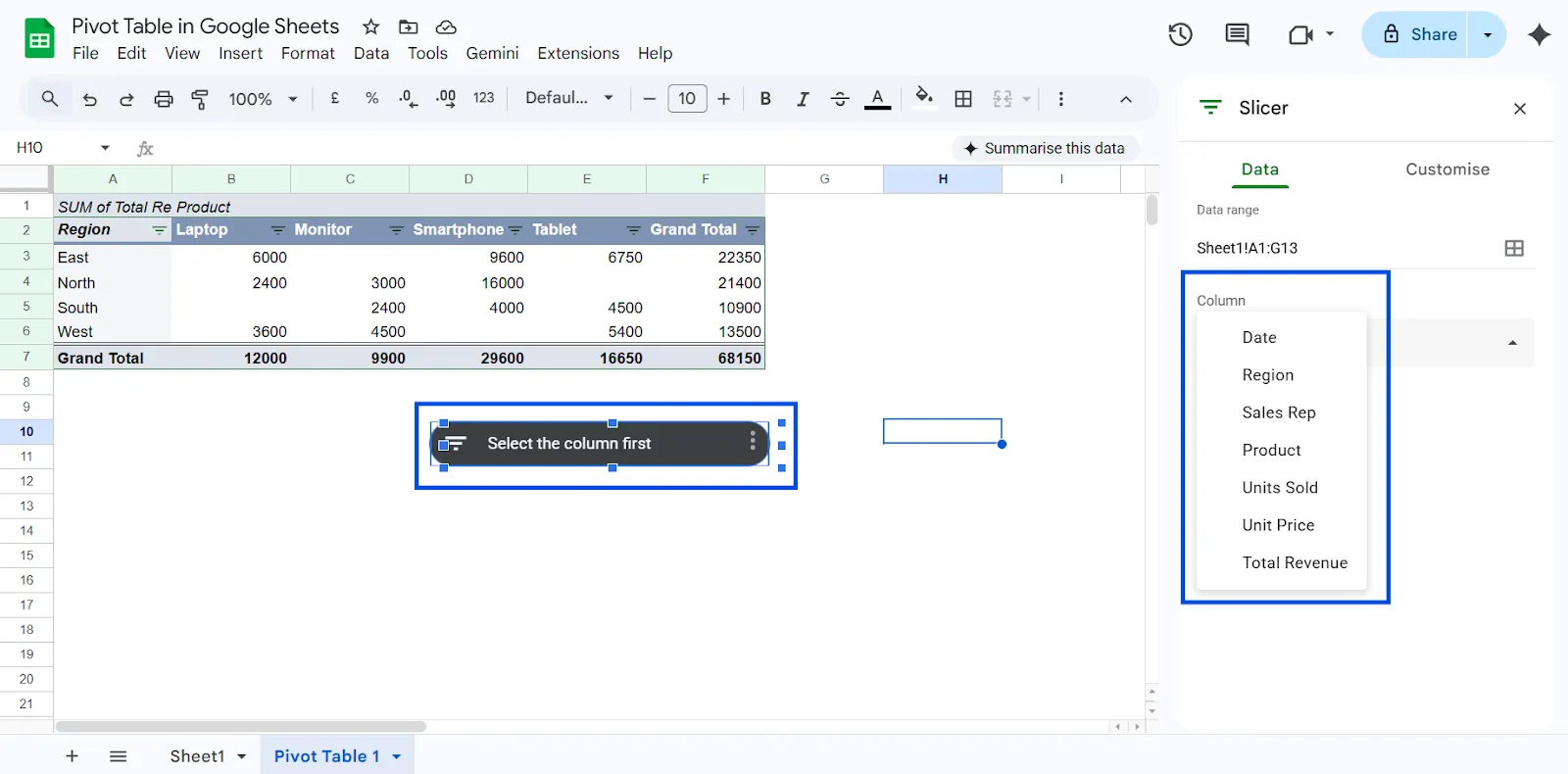
Task: Select data range grid icon
Action: pos(1513,248)
